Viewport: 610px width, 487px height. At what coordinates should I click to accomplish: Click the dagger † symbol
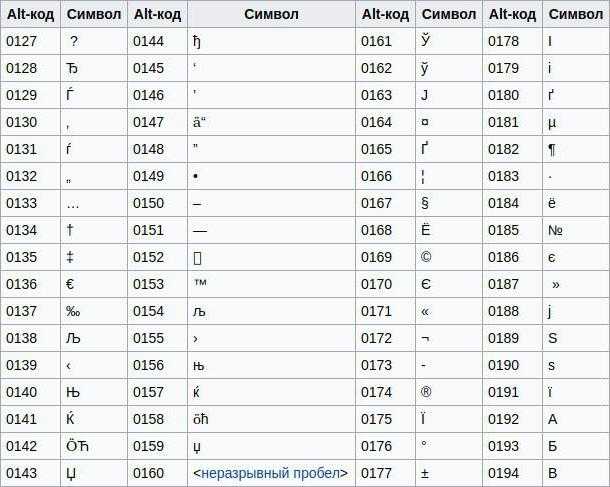coord(70,230)
